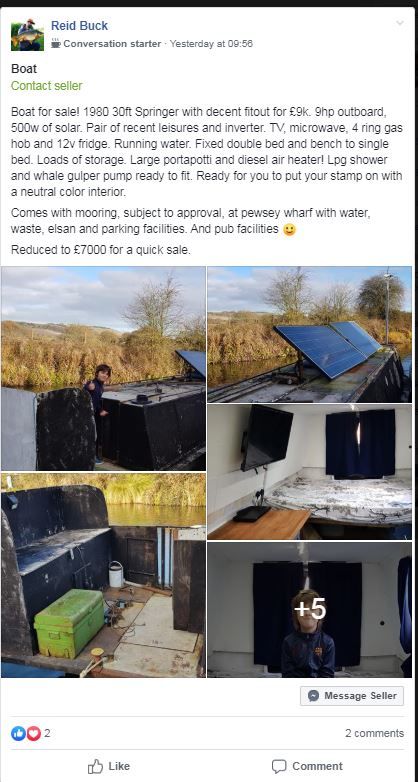This screenshot has height=782, width=418.
Task: Open Reid Buck's profile name link
Action: point(79,26)
